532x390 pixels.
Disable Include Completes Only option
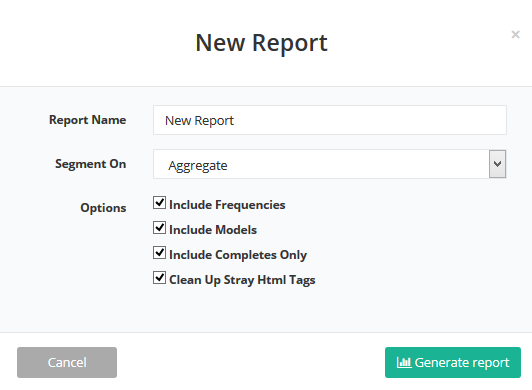[159, 253]
